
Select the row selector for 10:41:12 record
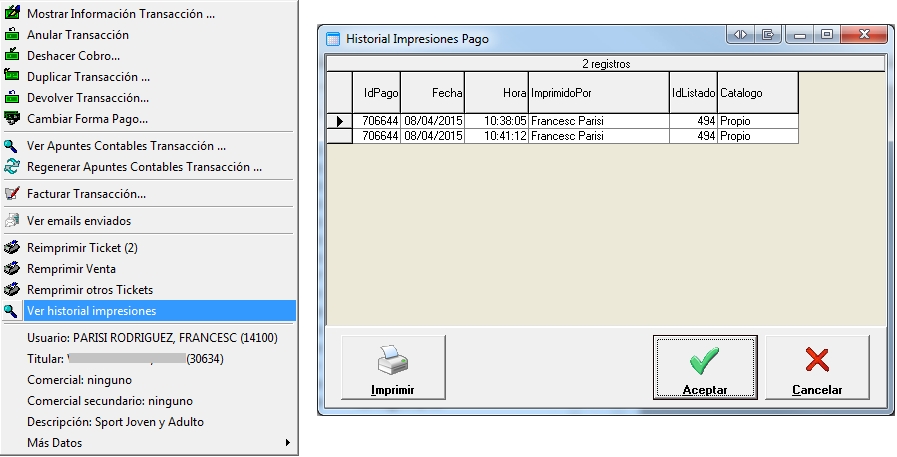tap(339, 136)
